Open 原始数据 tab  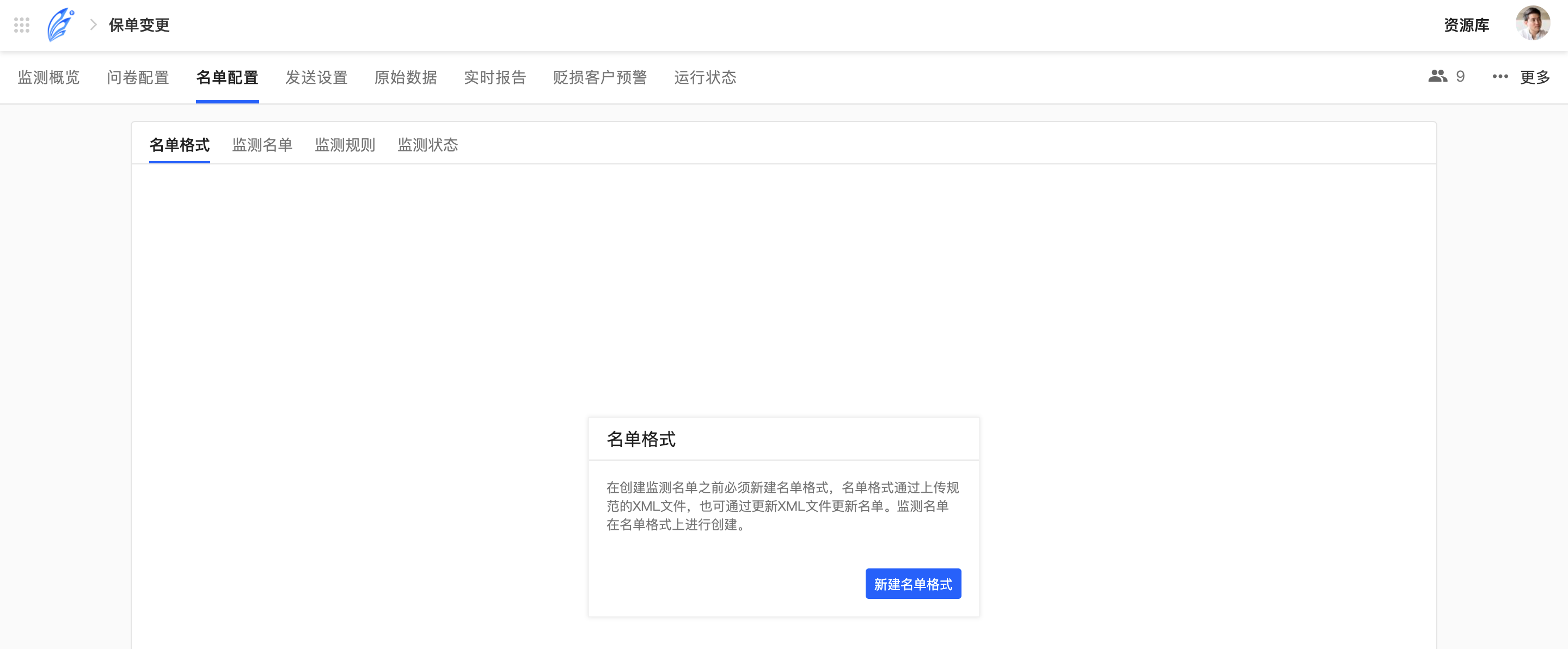tap(406, 77)
